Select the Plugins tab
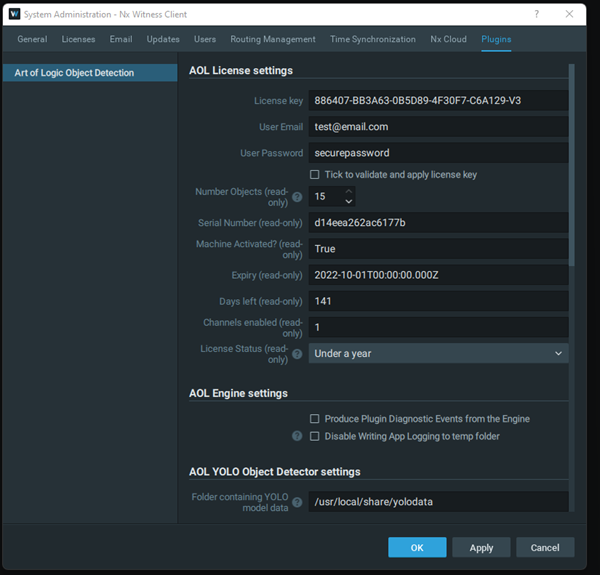The width and height of the screenshot is (600, 575). [496, 39]
